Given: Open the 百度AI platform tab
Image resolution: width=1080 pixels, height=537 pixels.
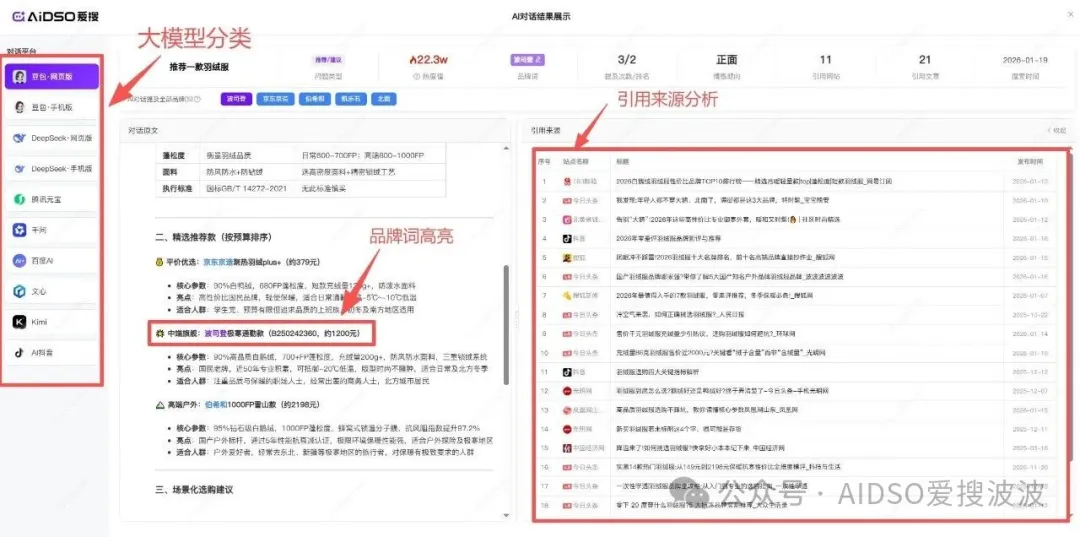Looking at the screenshot, I should tap(53, 261).
